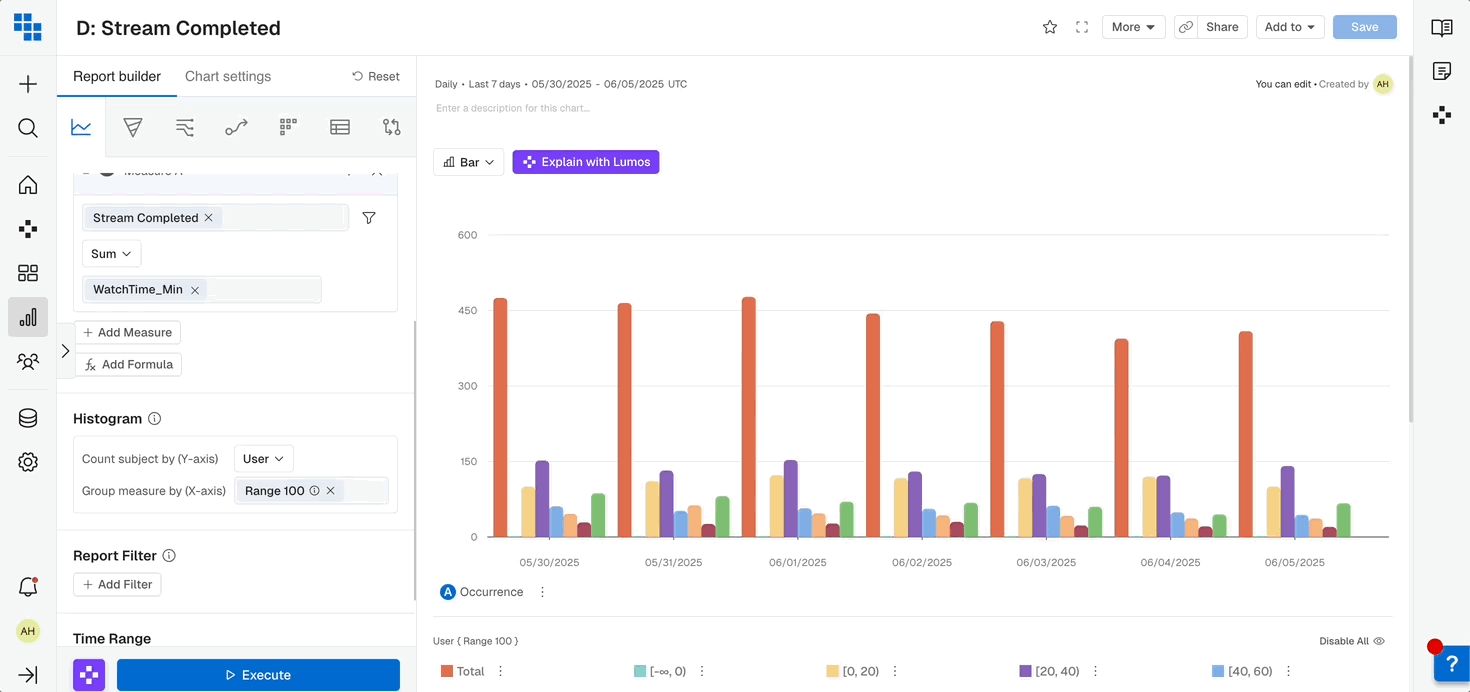
Task: Click the Total legend color swatch
Action: tap(447, 671)
